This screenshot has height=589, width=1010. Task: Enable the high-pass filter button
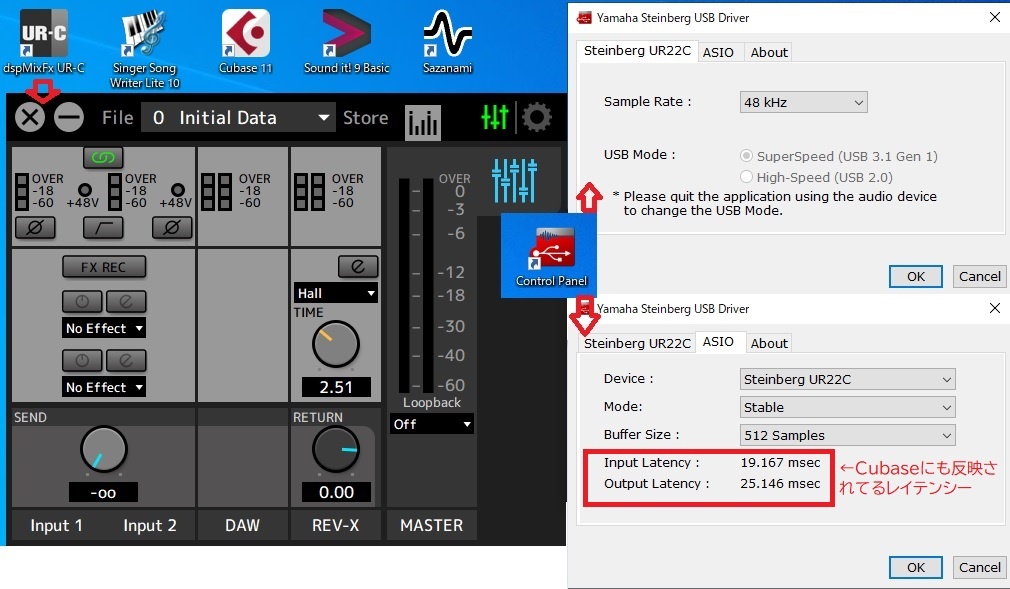103,227
